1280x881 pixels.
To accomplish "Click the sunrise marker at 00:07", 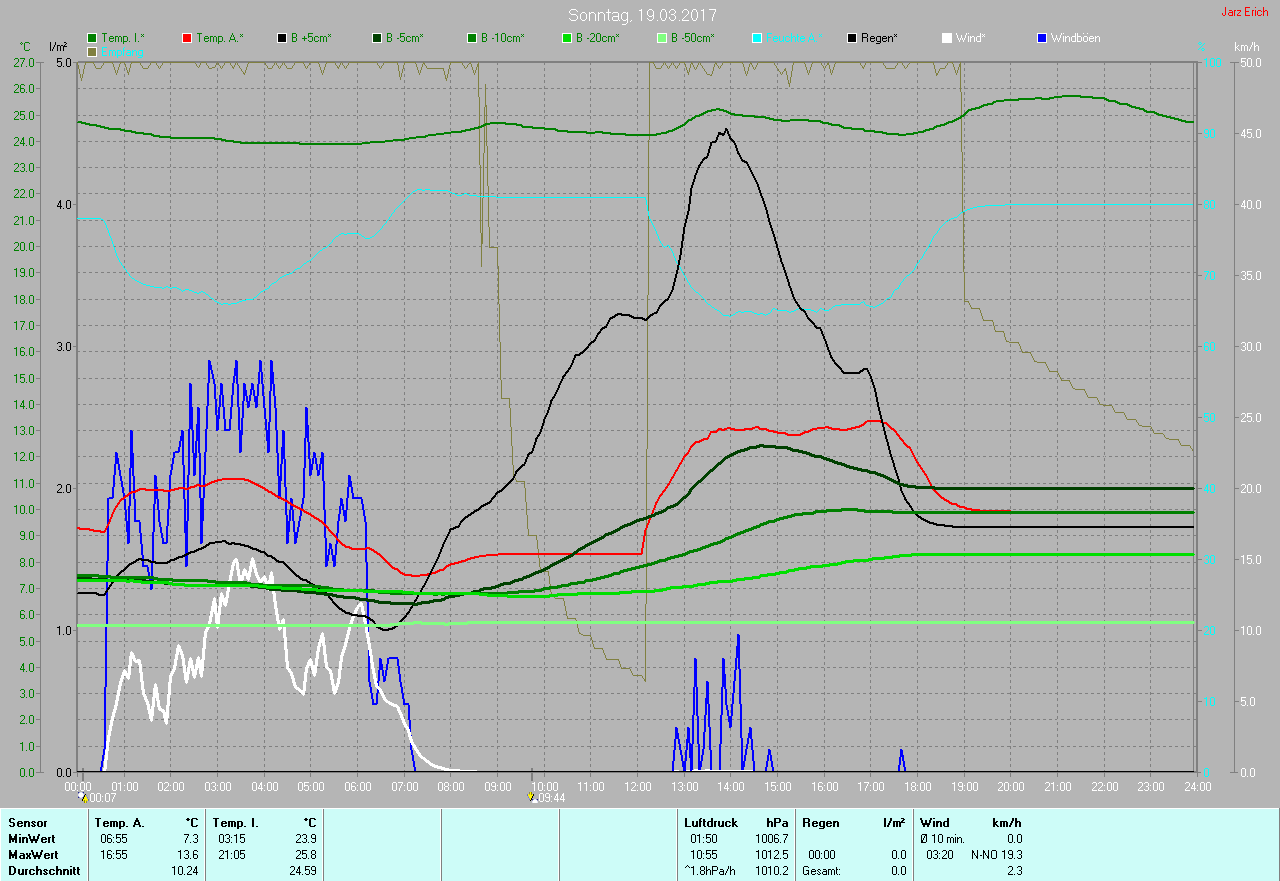I will (84, 797).
